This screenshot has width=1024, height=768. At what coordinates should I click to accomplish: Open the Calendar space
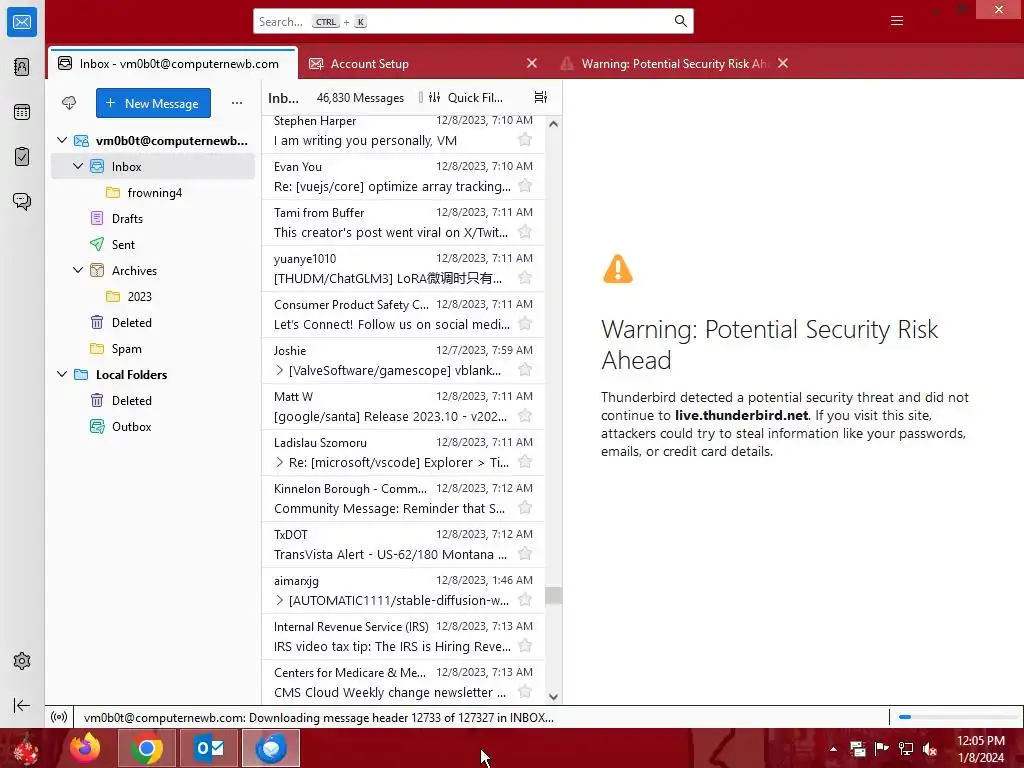click(x=22, y=112)
